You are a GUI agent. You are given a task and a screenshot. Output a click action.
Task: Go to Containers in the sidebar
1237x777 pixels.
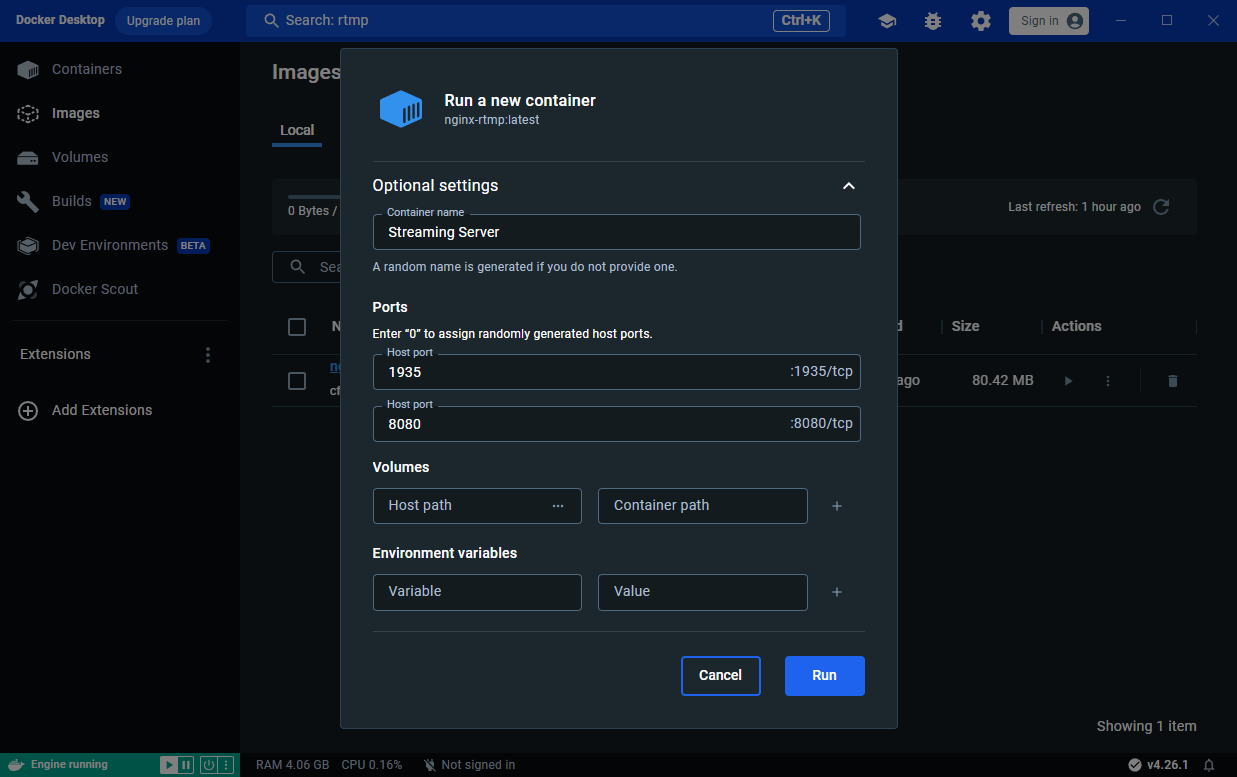86,69
